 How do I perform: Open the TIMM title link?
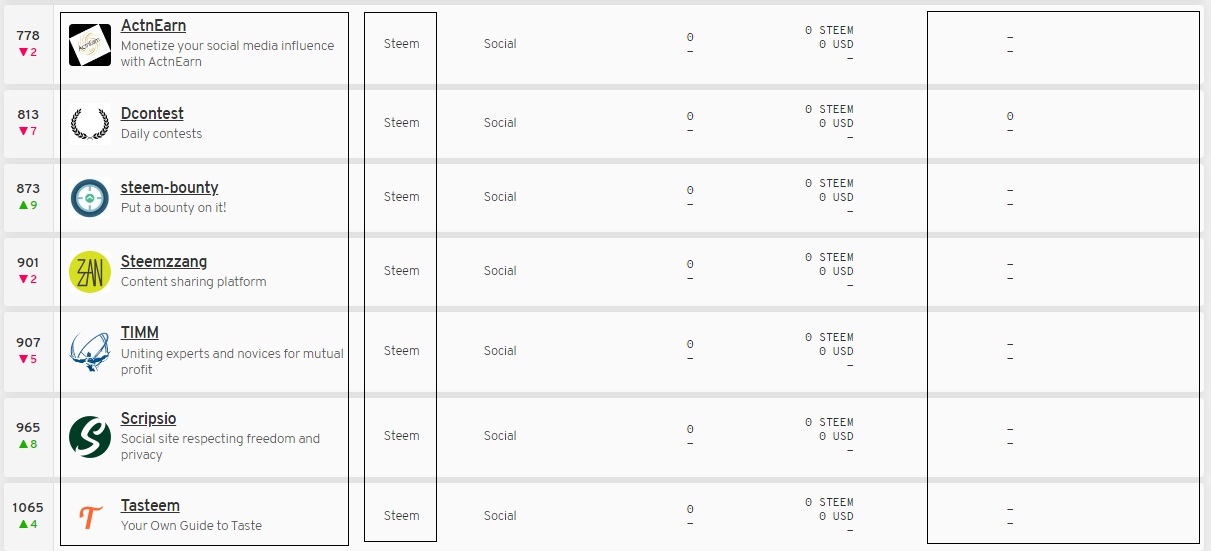(140, 333)
